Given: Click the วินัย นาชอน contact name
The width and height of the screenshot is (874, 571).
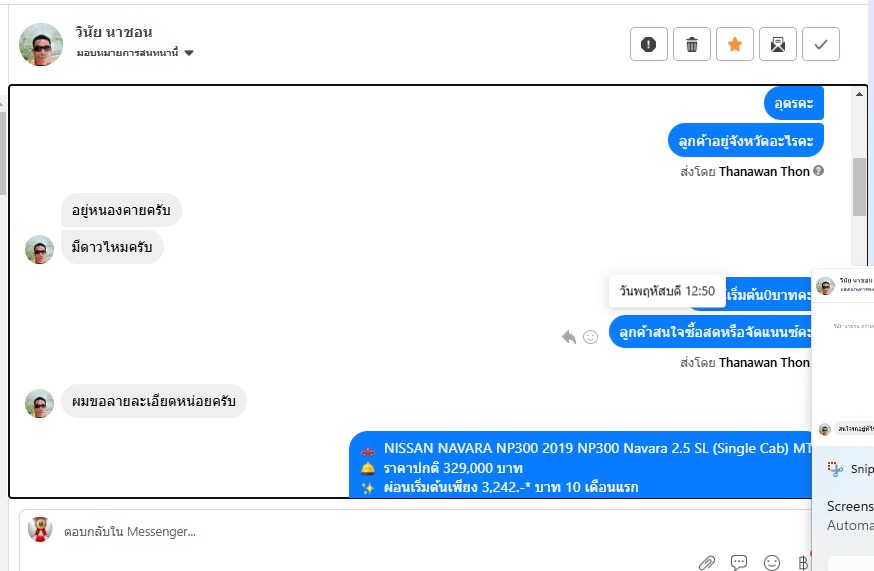Looking at the screenshot, I should coord(114,32).
